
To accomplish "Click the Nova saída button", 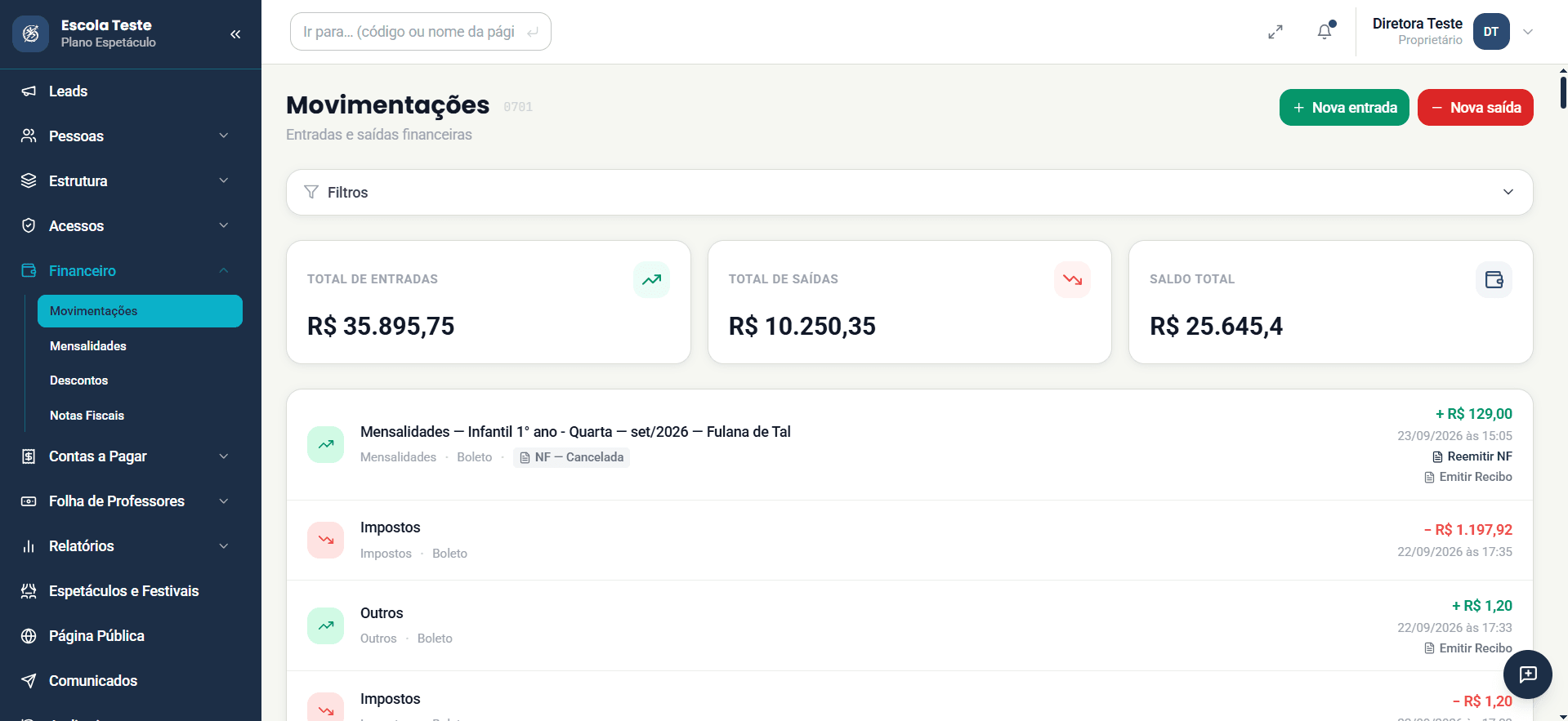I will [x=1475, y=108].
